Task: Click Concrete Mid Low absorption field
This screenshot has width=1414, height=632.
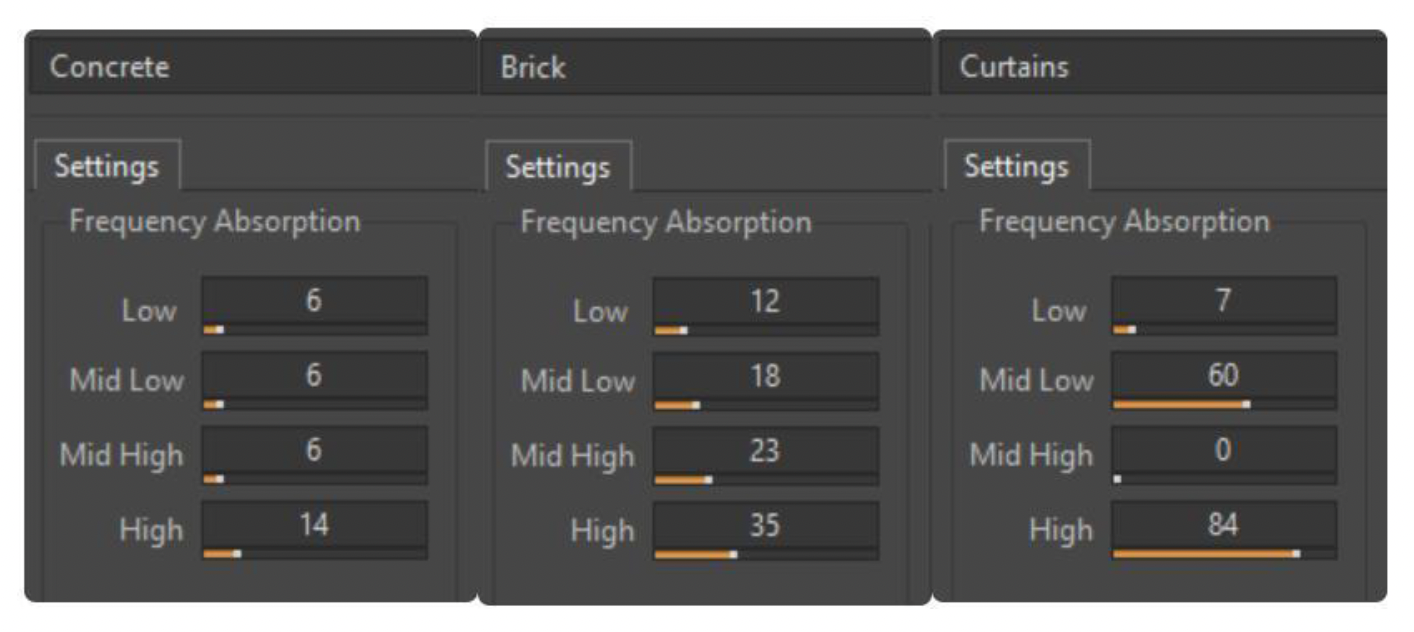Action: [x=314, y=376]
